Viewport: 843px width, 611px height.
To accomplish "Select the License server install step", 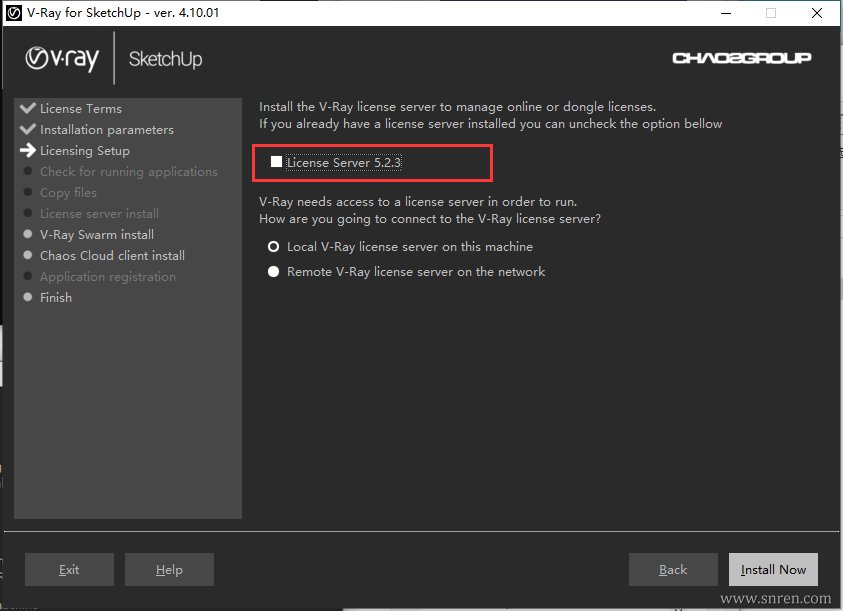I will point(99,214).
